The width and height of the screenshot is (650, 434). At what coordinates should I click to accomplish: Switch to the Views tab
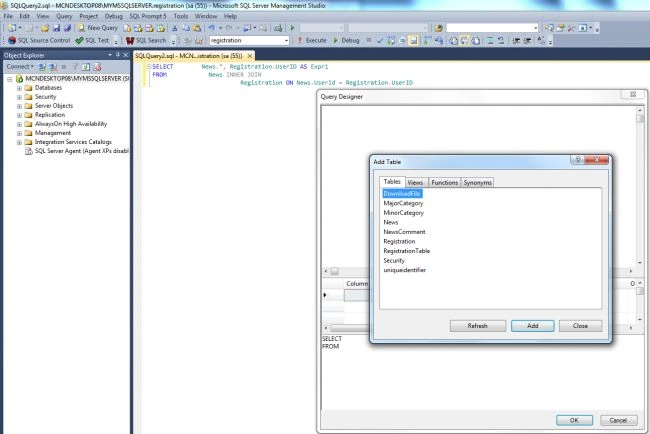(415, 182)
